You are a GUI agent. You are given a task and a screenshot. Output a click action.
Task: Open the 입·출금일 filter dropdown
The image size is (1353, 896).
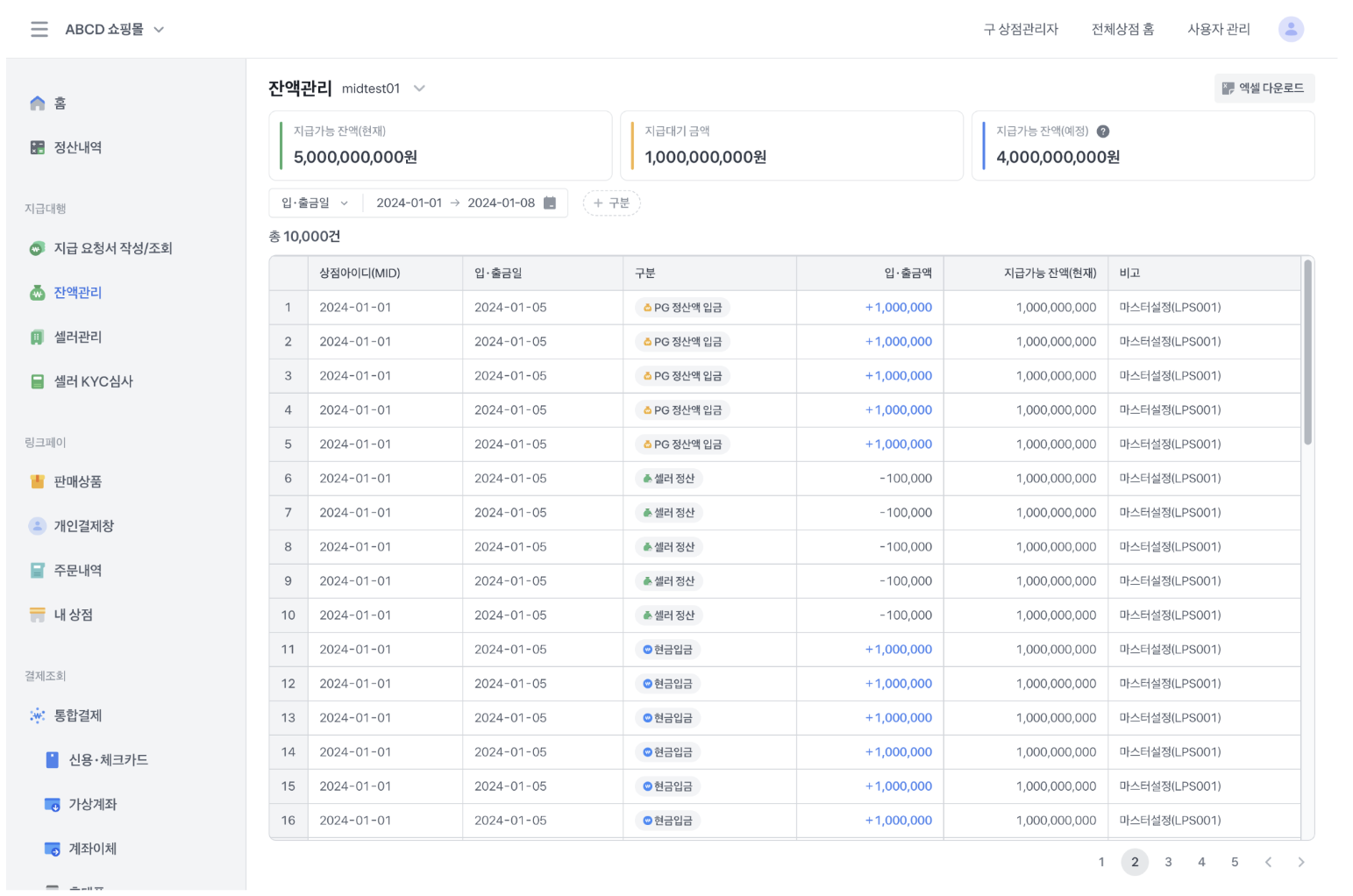coord(315,203)
